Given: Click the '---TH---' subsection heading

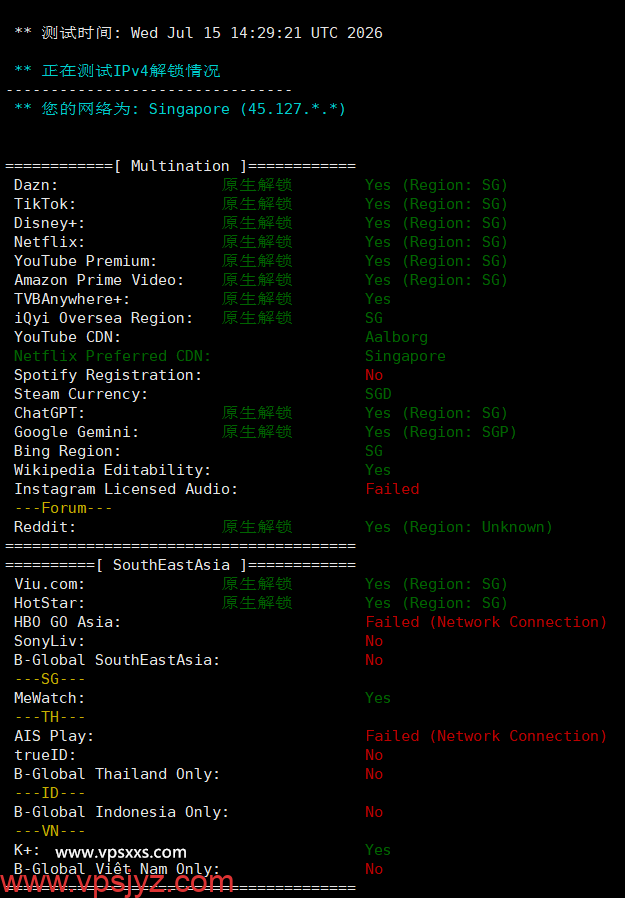Looking at the screenshot, I should click(49, 717).
